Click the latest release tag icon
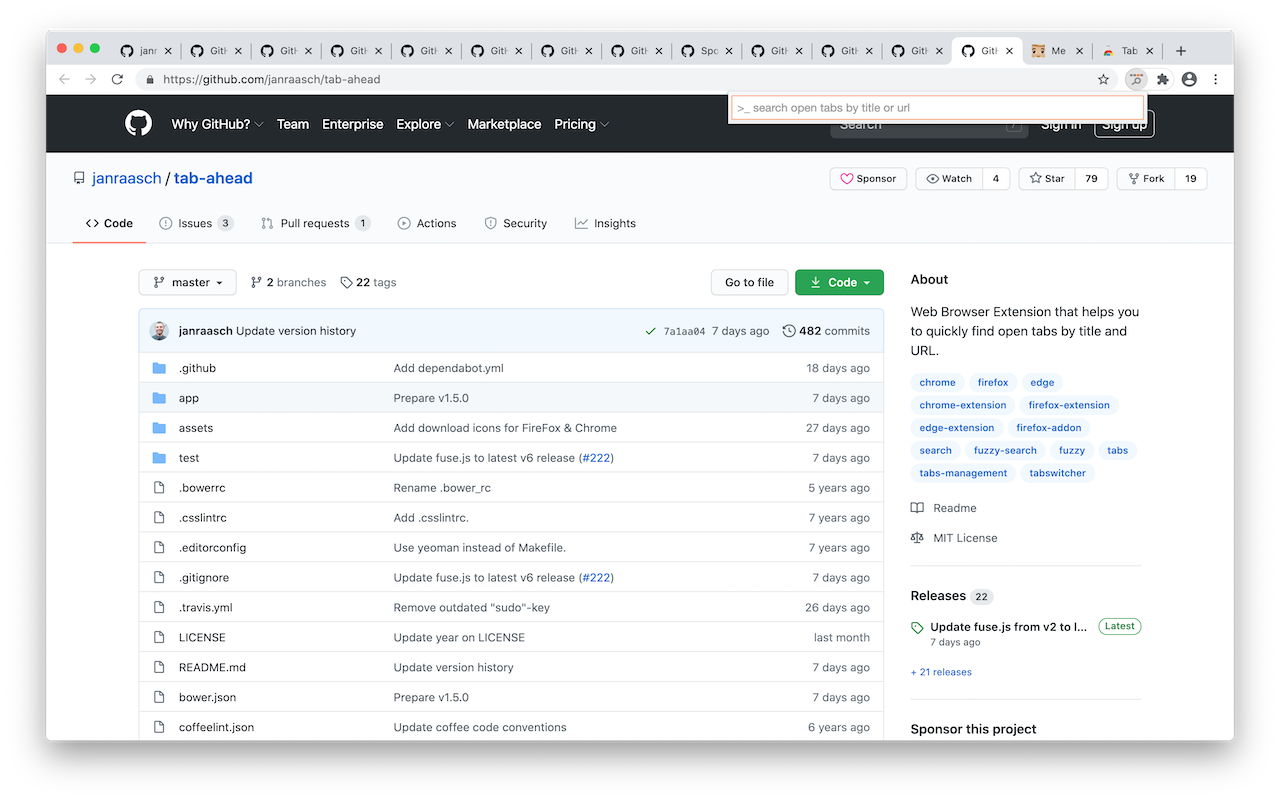 pos(918,628)
